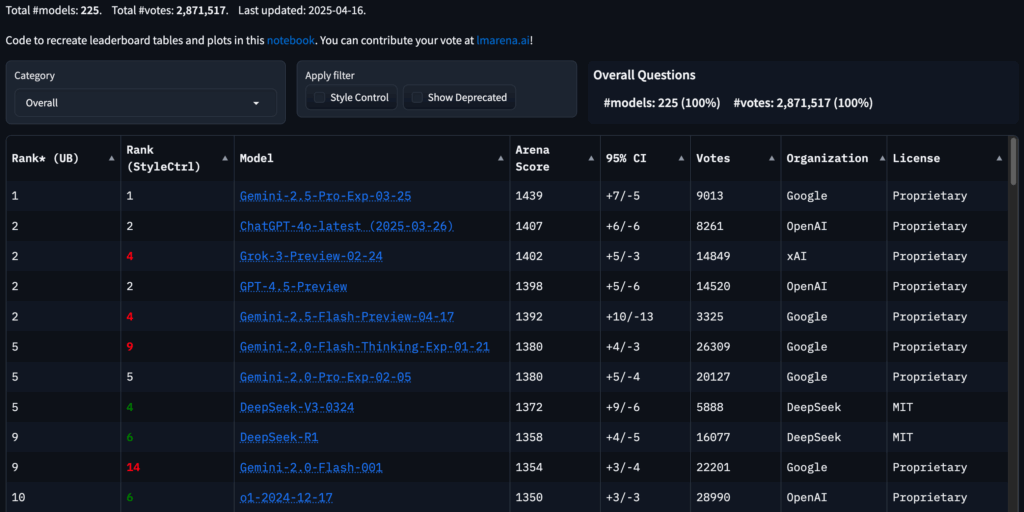Image resolution: width=1024 pixels, height=512 pixels.
Task: Open the Gemini-2.5-Flash-Preview-04-17 link
Action: click(347, 316)
